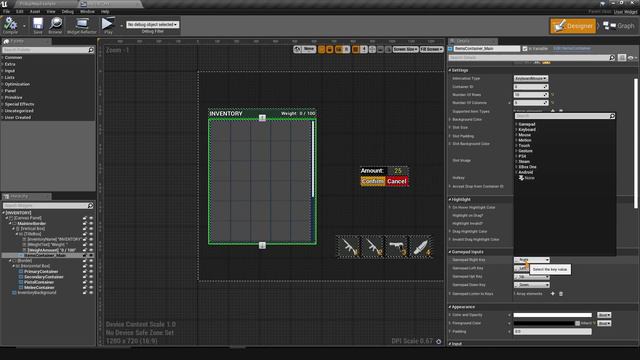Expand the Common palette category
The image size is (640, 360).
pos(2,58)
